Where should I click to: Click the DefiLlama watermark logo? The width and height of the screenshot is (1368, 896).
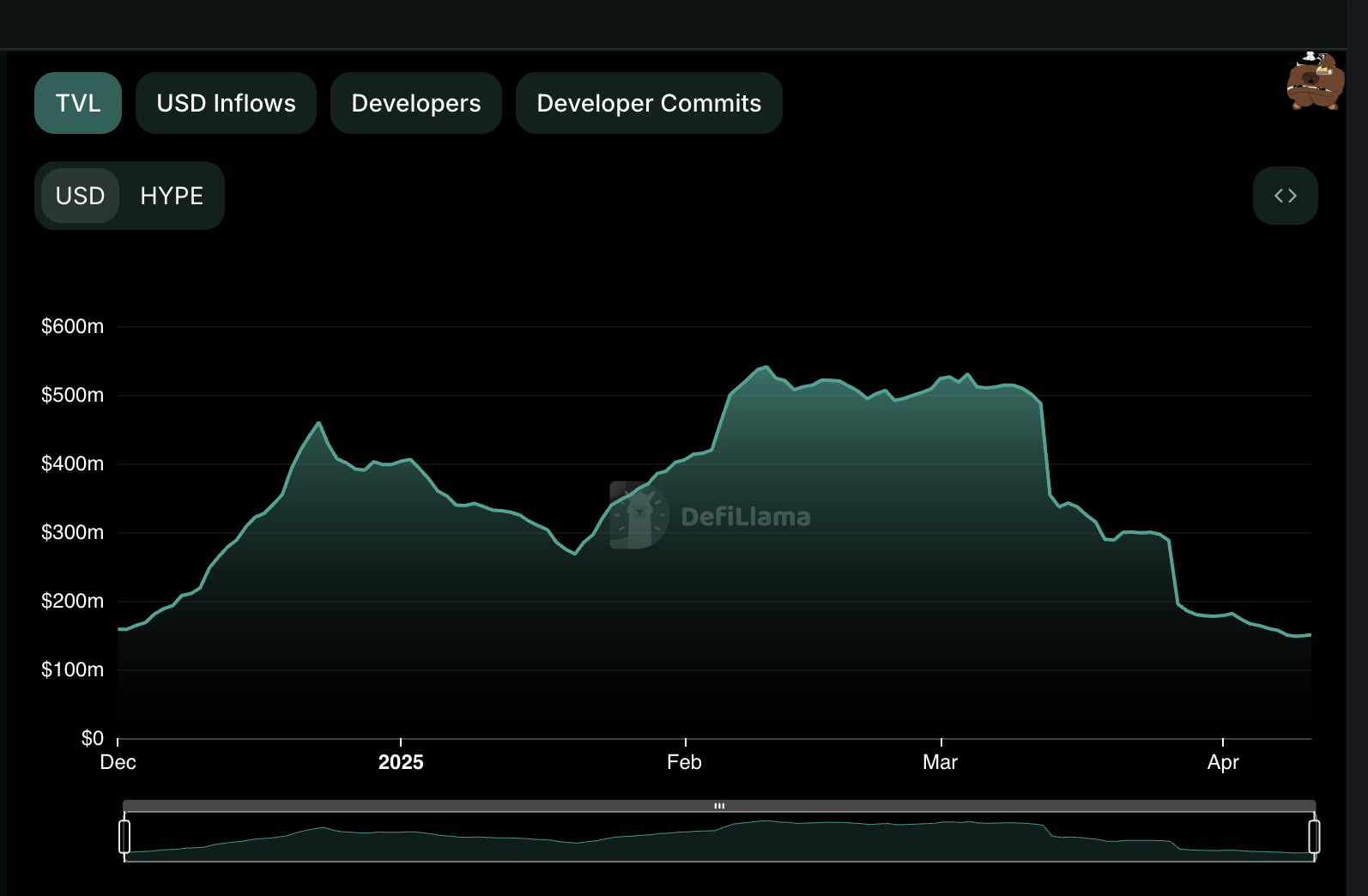[711, 516]
